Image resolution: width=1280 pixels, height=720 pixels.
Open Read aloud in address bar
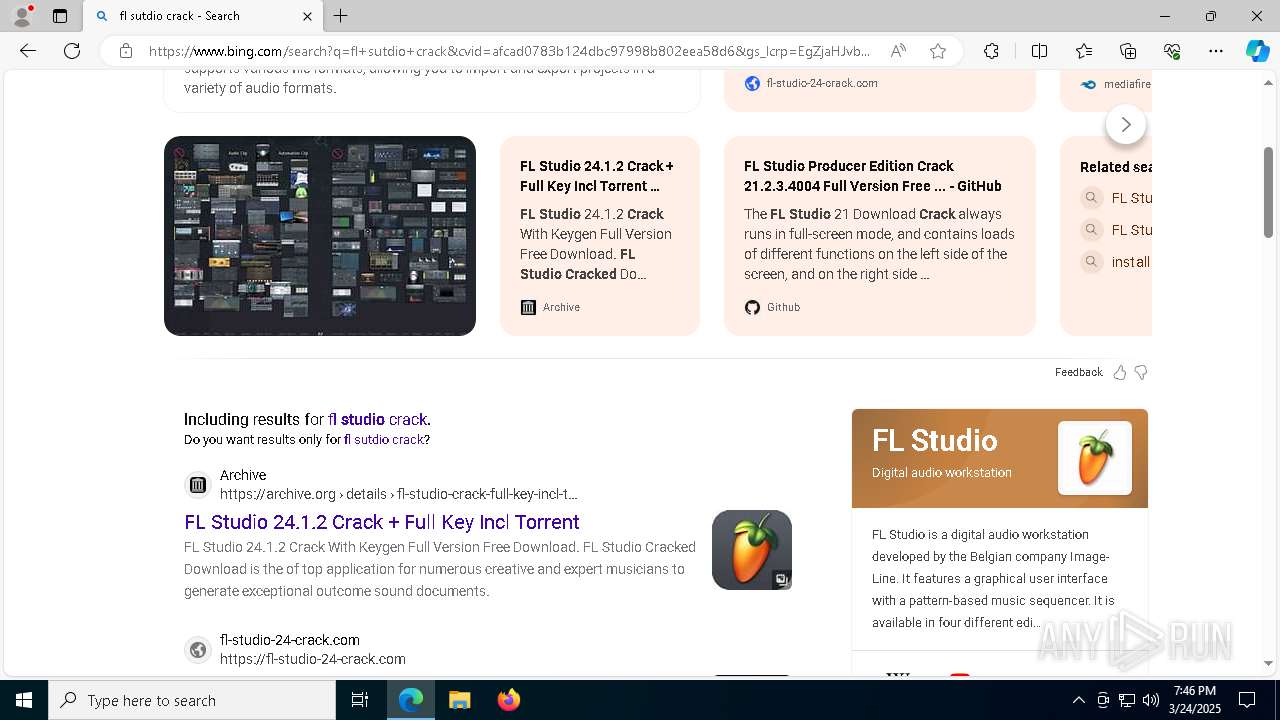click(898, 51)
